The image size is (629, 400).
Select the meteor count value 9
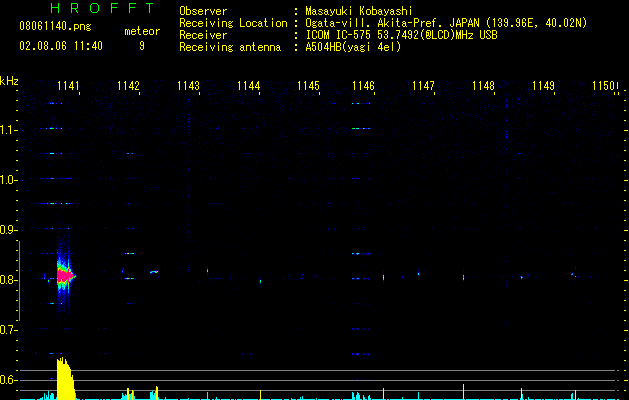point(142,46)
